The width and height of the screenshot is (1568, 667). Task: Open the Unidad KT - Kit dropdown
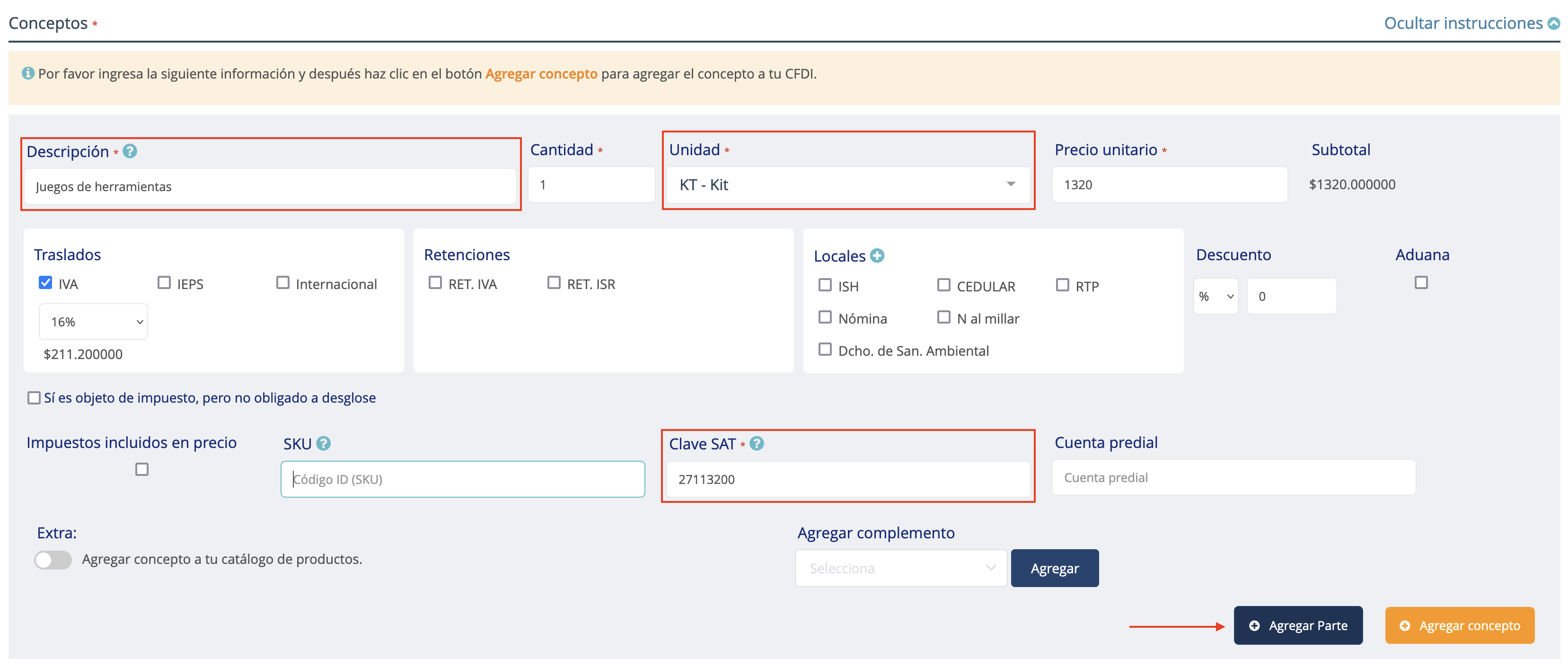(x=848, y=184)
